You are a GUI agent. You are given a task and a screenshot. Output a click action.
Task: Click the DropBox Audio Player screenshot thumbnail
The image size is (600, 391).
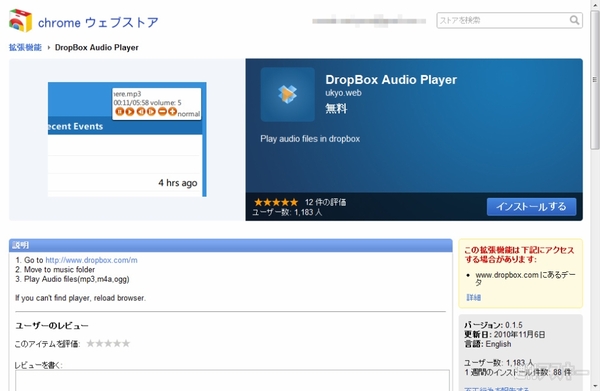[x=127, y=139]
